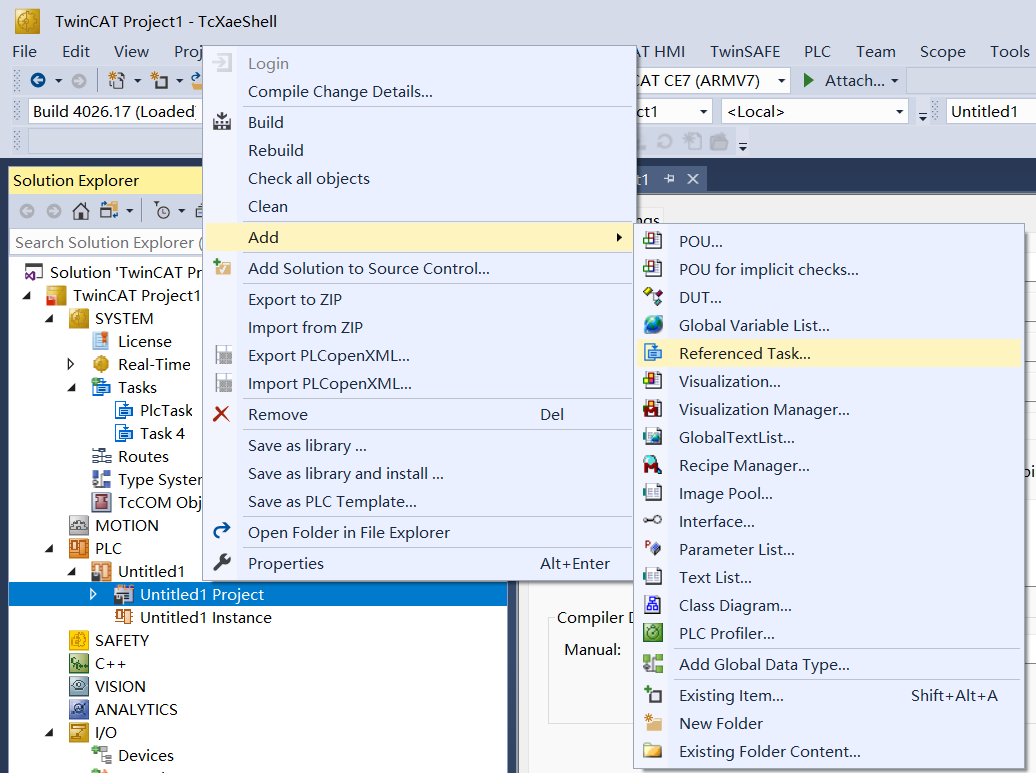The height and width of the screenshot is (773, 1036).
Task: Click the PLC Profiler icon
Action: pyautogui.click(x=653, y=633)
